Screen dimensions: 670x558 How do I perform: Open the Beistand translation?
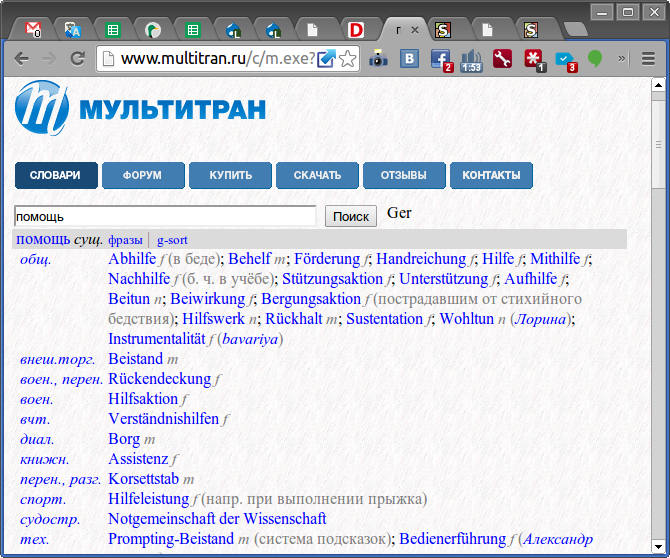tap(136, 358)
